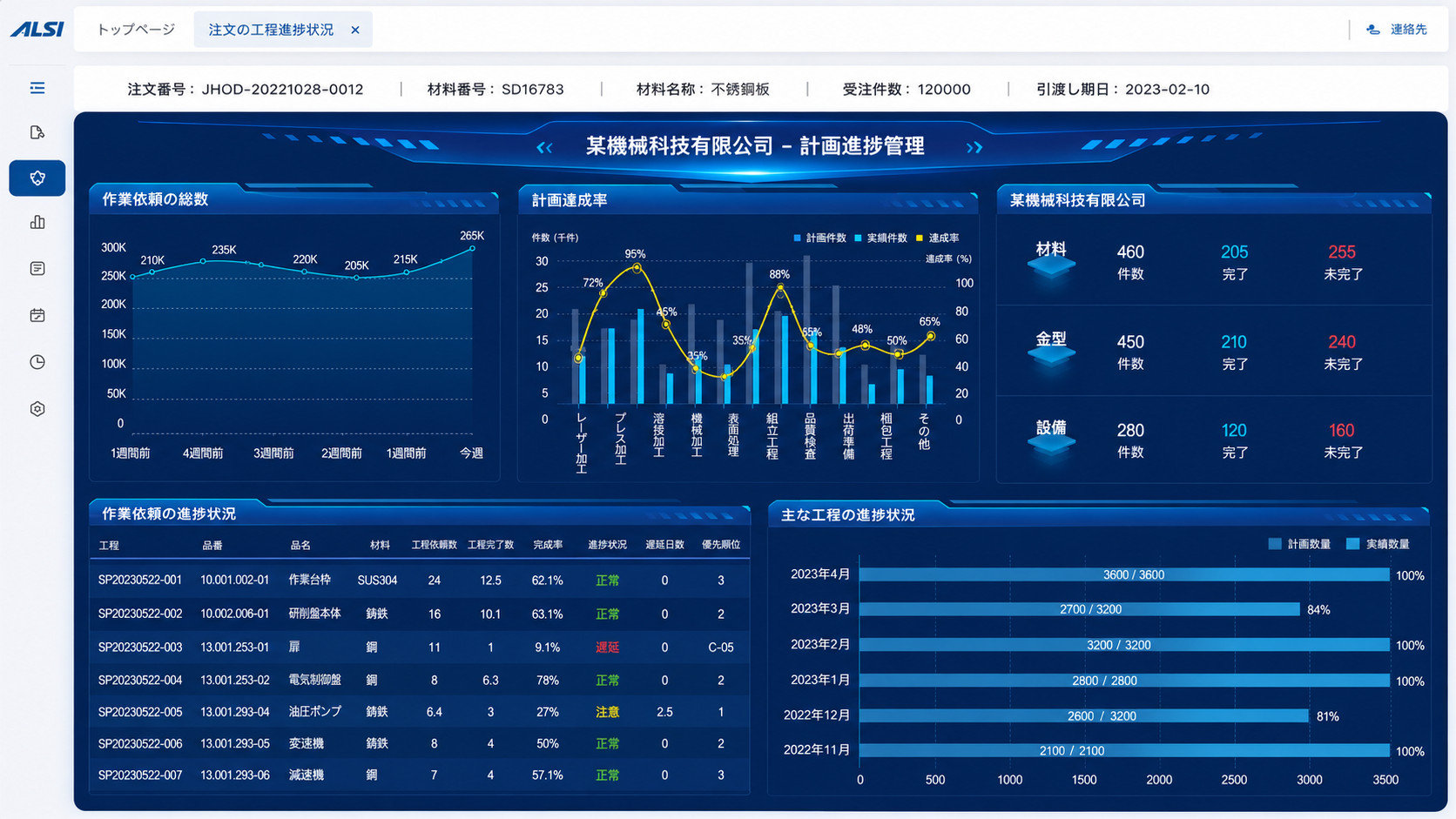
Task: Toggle the 実績件数 legend entry
Action: [x=880, y=238]
